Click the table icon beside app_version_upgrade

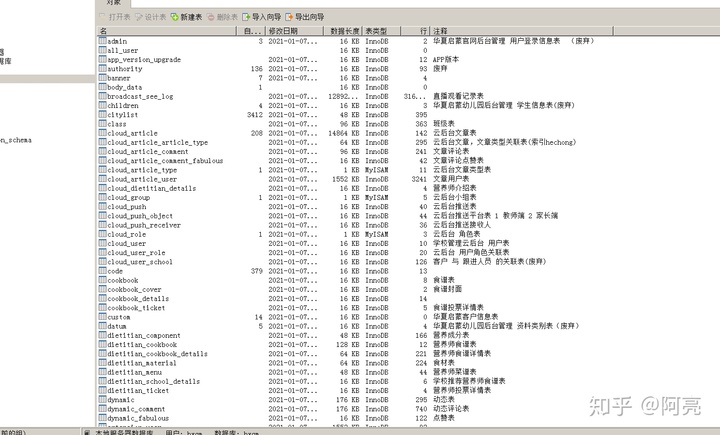coord(102,59)
